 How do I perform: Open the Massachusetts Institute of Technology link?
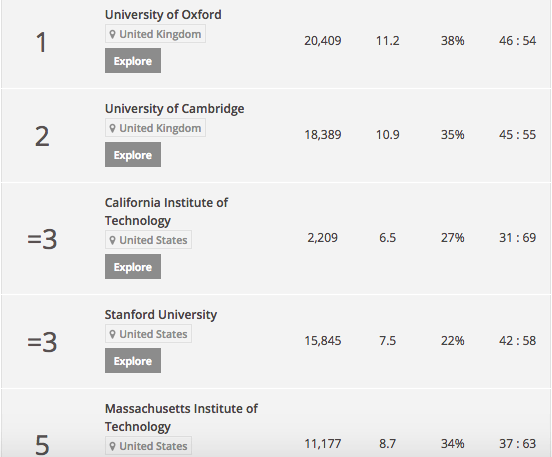click(181, 418)
